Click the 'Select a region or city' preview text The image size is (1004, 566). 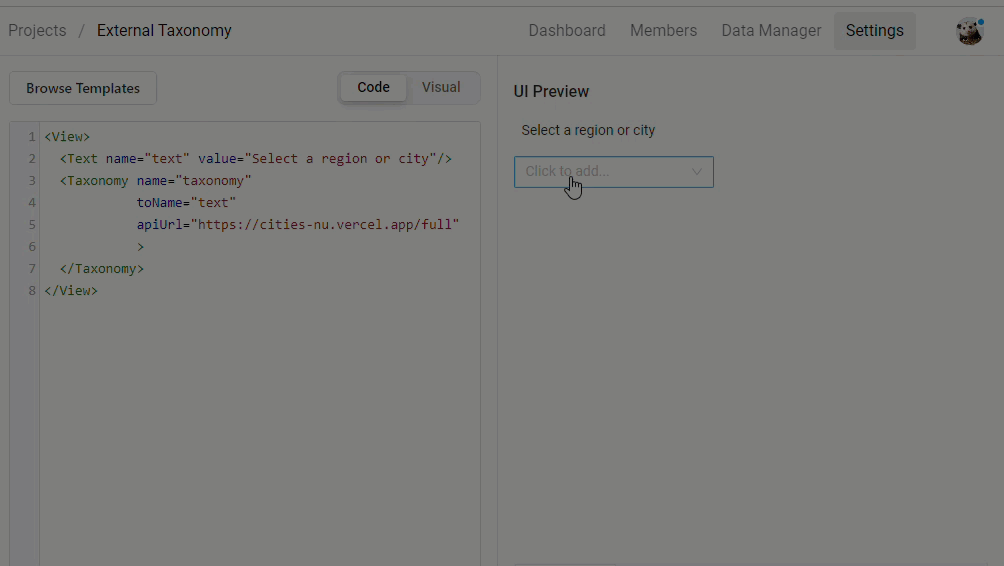point(588,131)
